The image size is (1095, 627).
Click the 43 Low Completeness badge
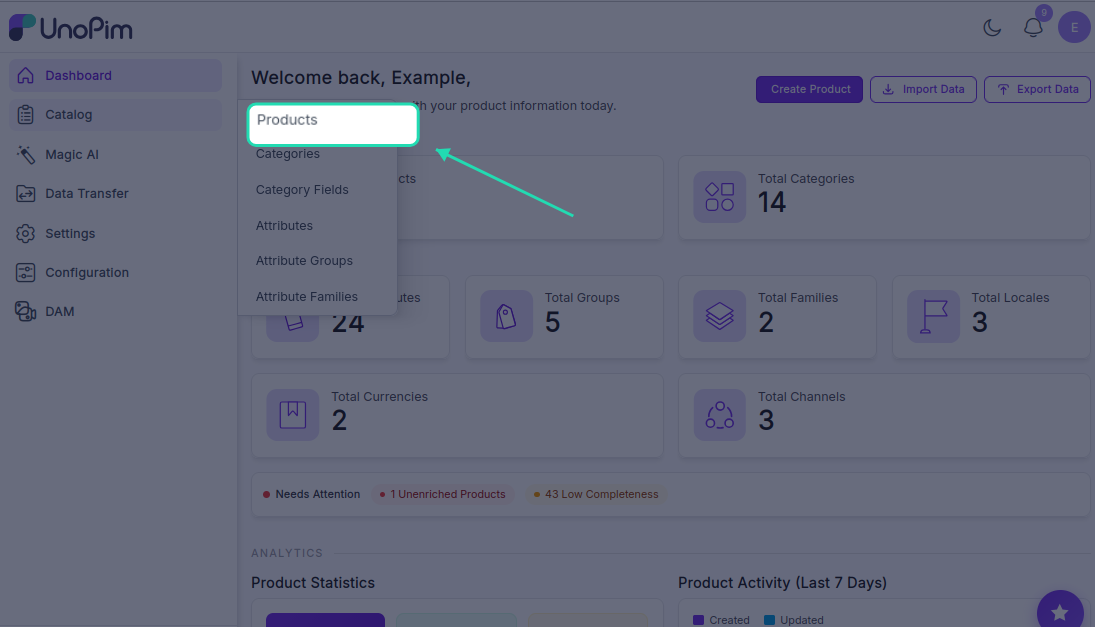pyautogui.click(x=596, y=494)
